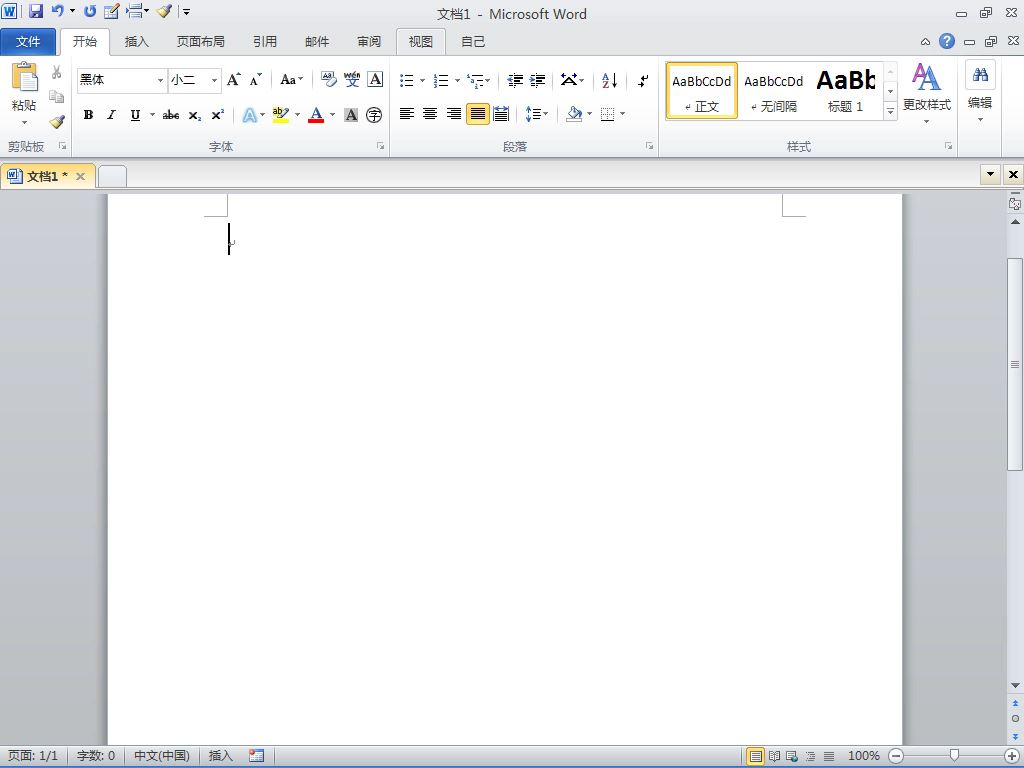The image size is (1024, 768).
Task: Open the Font dialog launcher (字体)
Action: pyautogui.click(x=380, y=146)
